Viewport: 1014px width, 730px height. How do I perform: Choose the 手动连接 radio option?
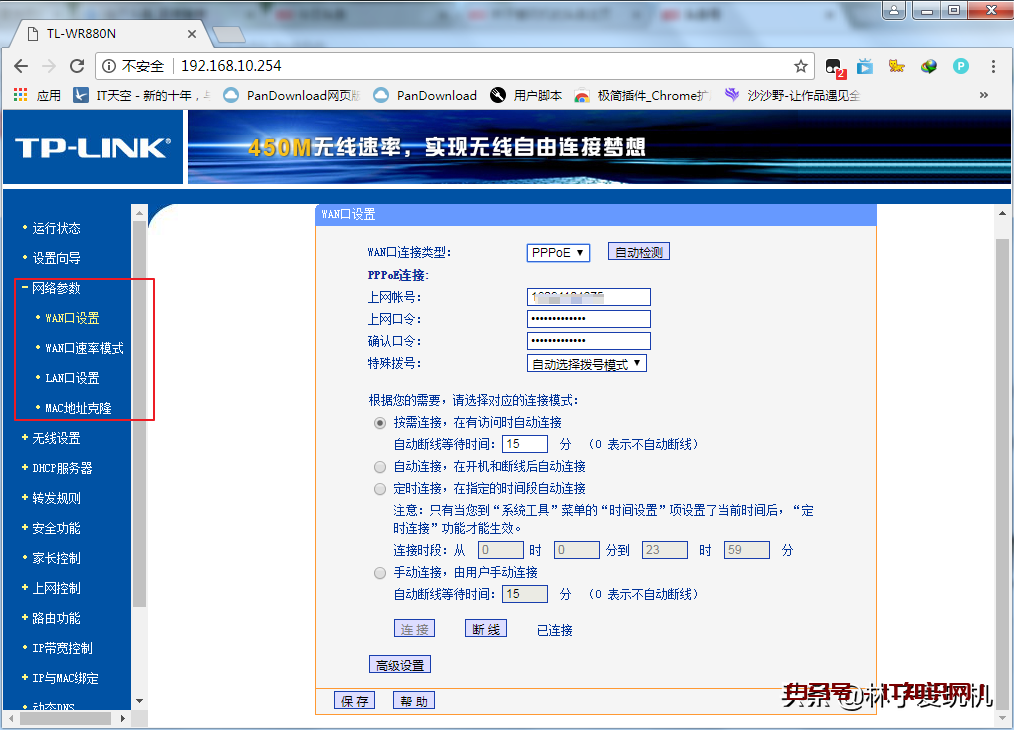[379, 572]
